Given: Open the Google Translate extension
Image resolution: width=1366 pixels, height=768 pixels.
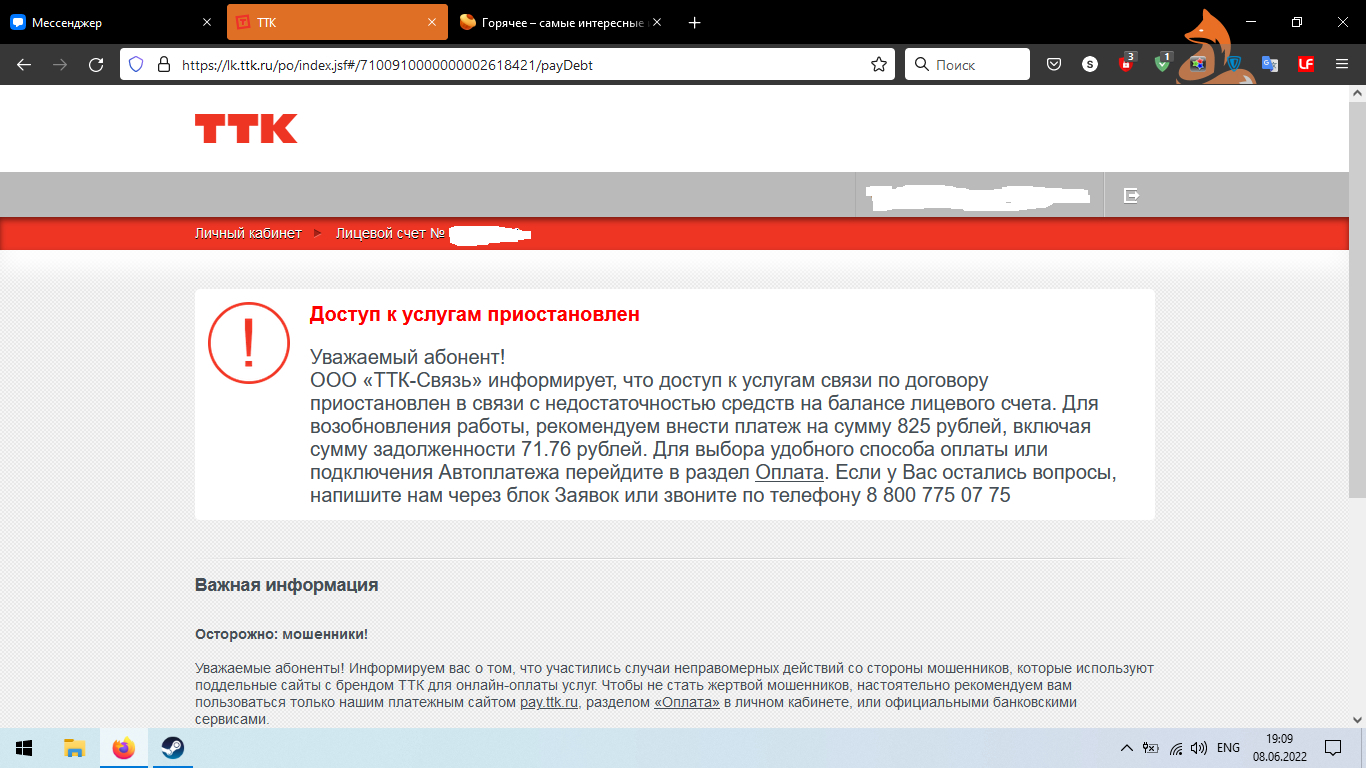Looking at the screenshot, I should click(x=1270, y=64).
